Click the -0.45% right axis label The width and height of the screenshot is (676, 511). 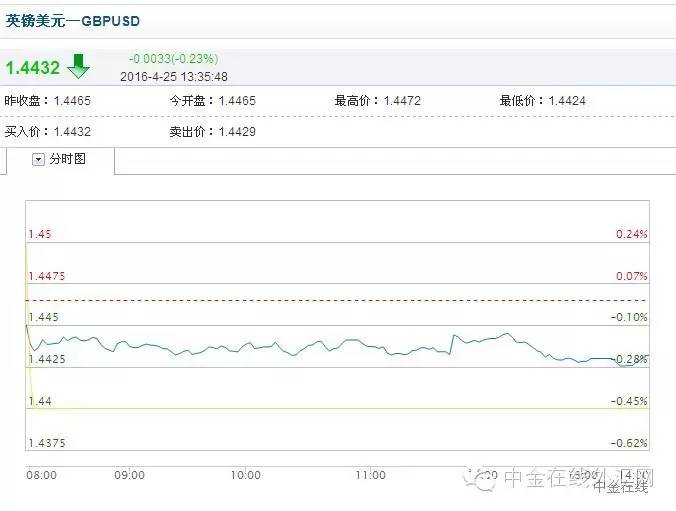point(629,401)
